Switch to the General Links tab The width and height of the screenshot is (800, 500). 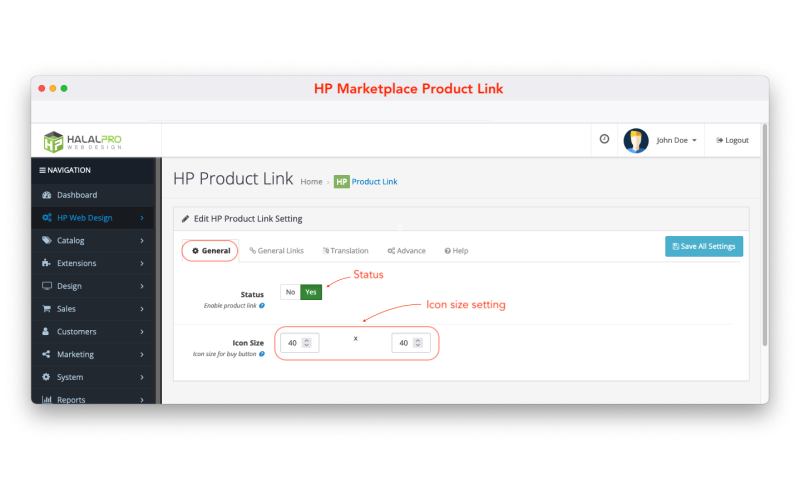tap(277, 251)
